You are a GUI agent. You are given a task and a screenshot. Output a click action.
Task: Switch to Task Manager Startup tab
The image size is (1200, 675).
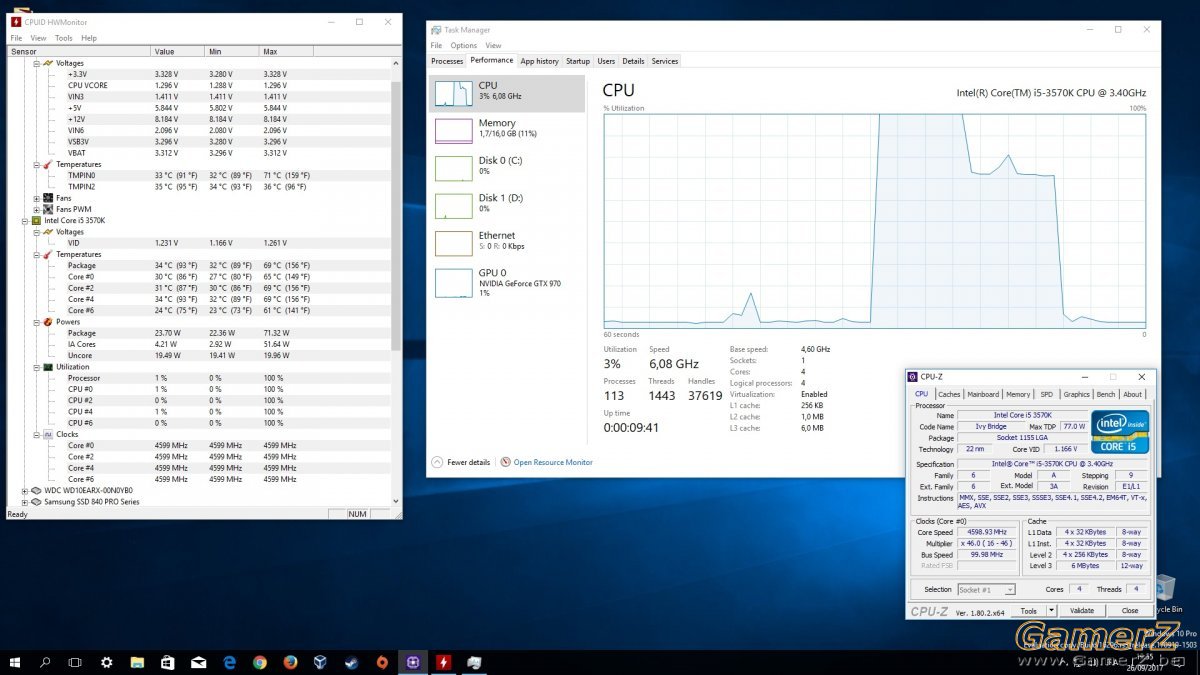click(x=578, y=61)
